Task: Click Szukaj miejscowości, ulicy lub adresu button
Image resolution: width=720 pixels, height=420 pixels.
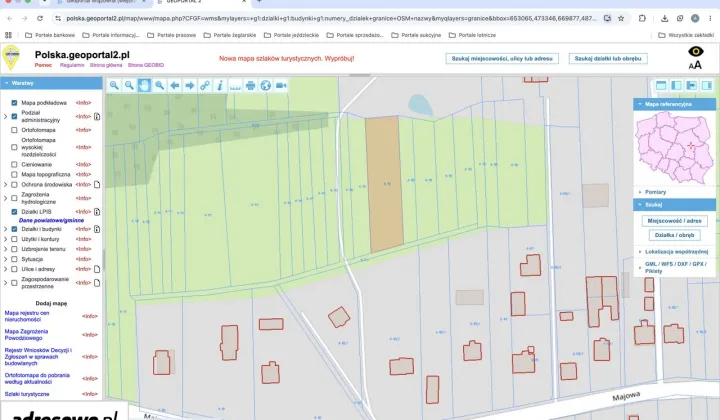Action: pos(502,58)
